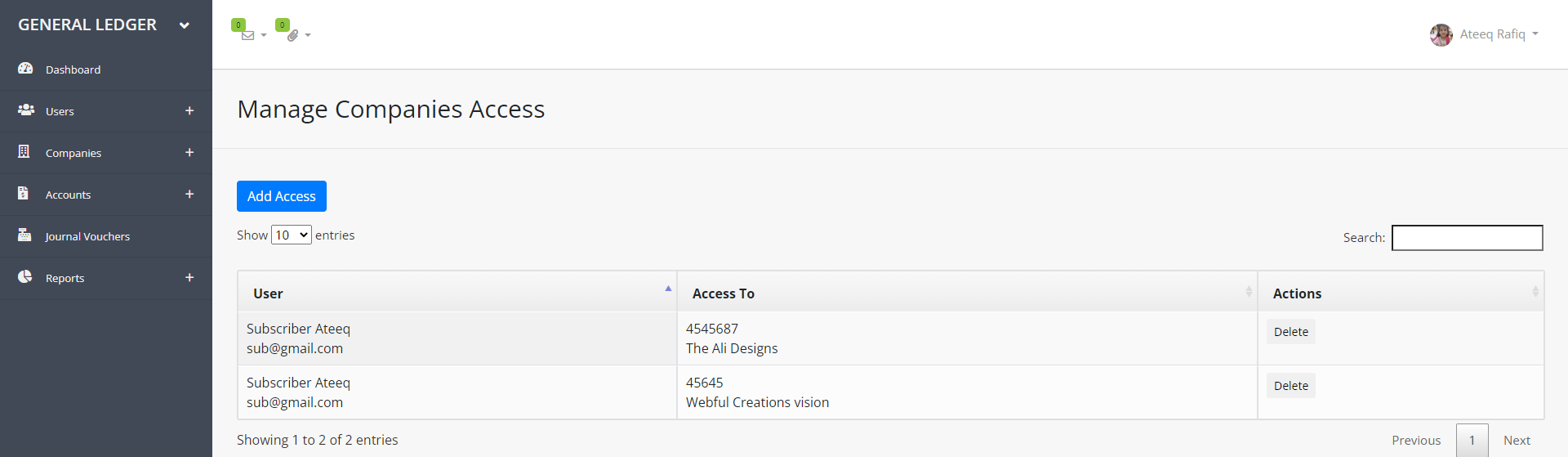Image resolution: width=1568 pixels, height=457 pixels.
Task: Click the Accounts invoice icon
Action: click(x=23, y=193)
